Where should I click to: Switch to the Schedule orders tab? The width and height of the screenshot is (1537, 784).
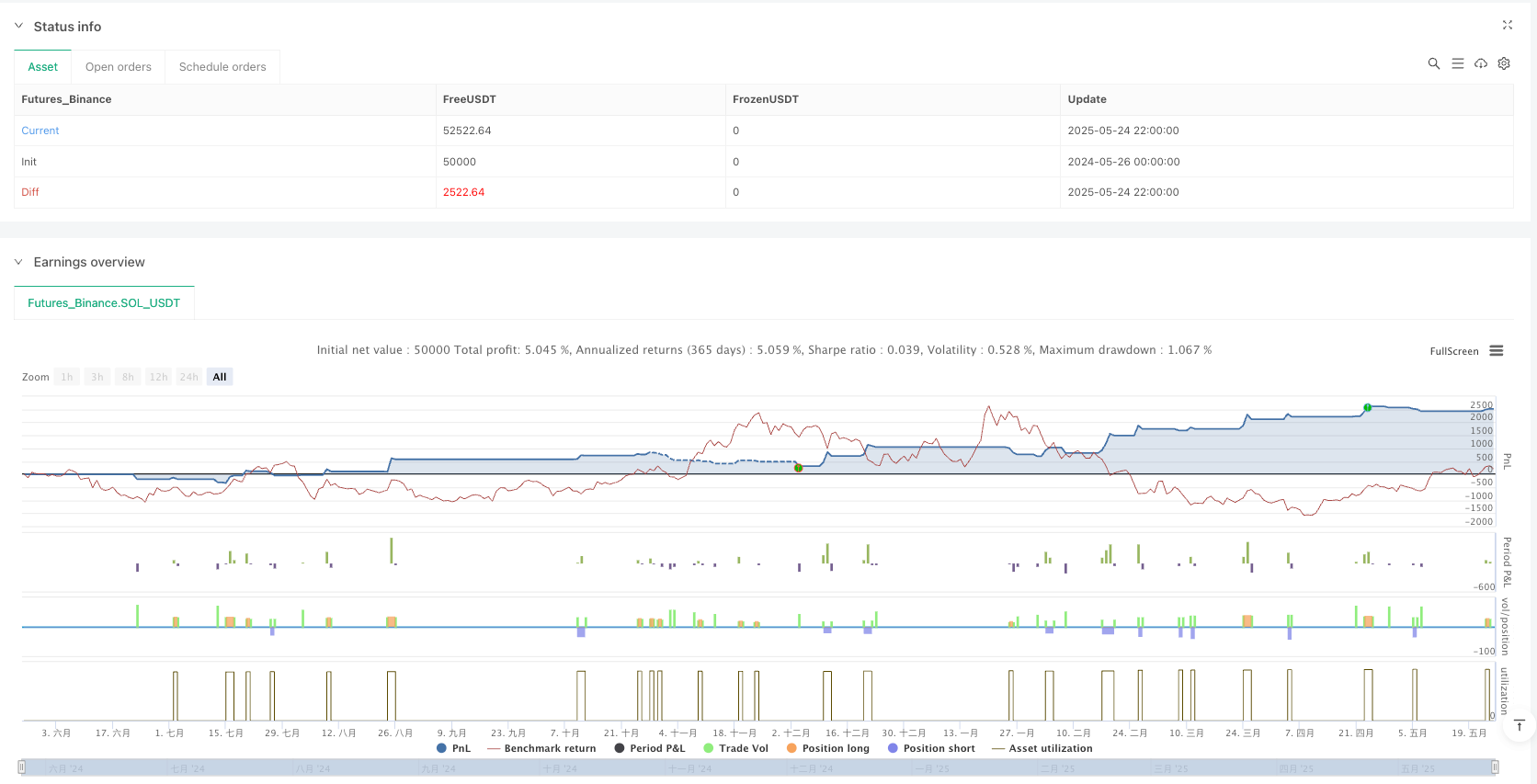pyautogui.click(x=222, y=67)
